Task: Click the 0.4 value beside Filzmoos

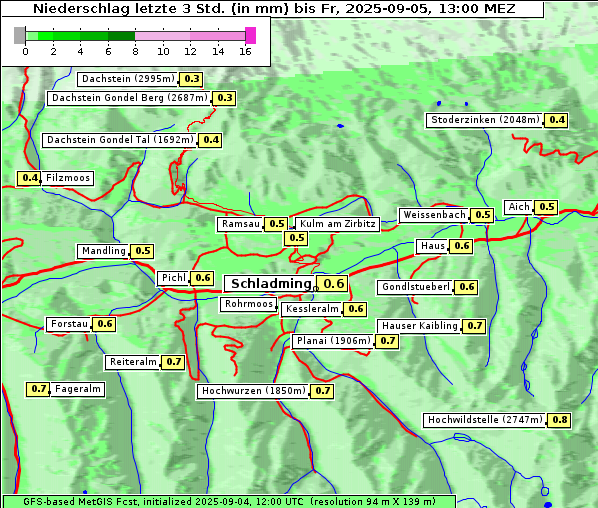Action: click(29, 178)
